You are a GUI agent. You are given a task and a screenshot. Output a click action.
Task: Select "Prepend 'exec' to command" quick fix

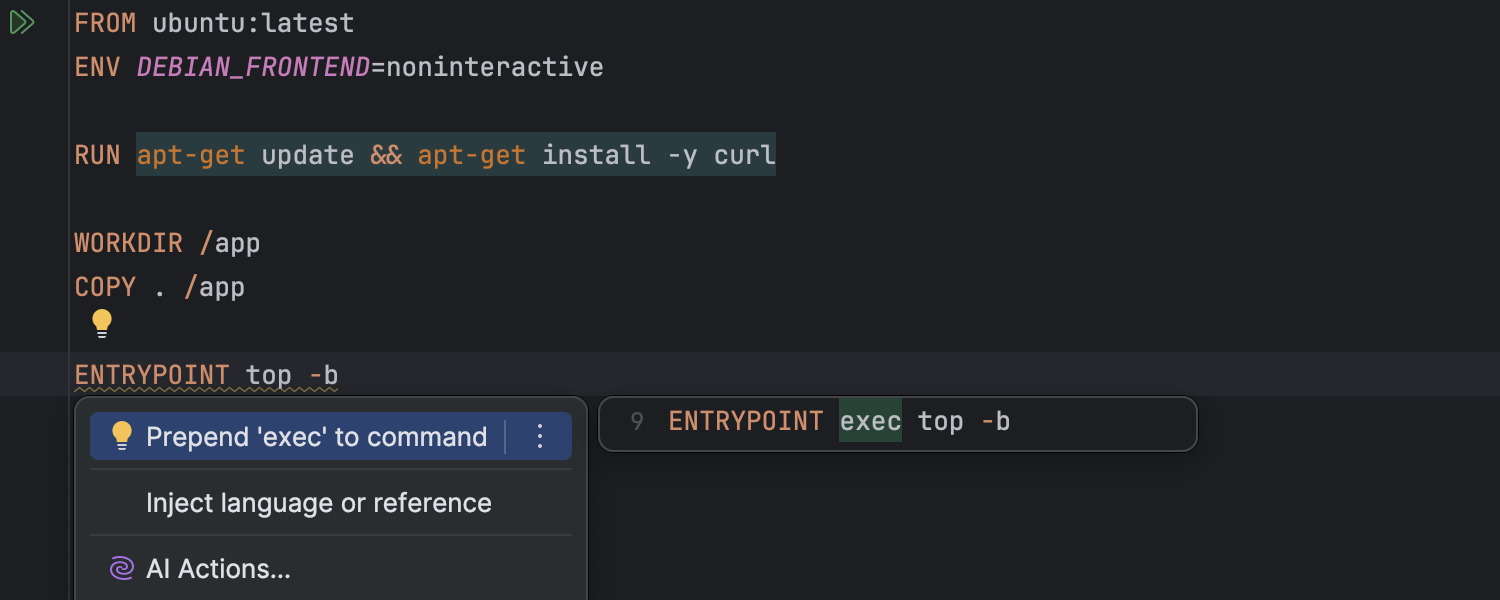click(316, 437)
